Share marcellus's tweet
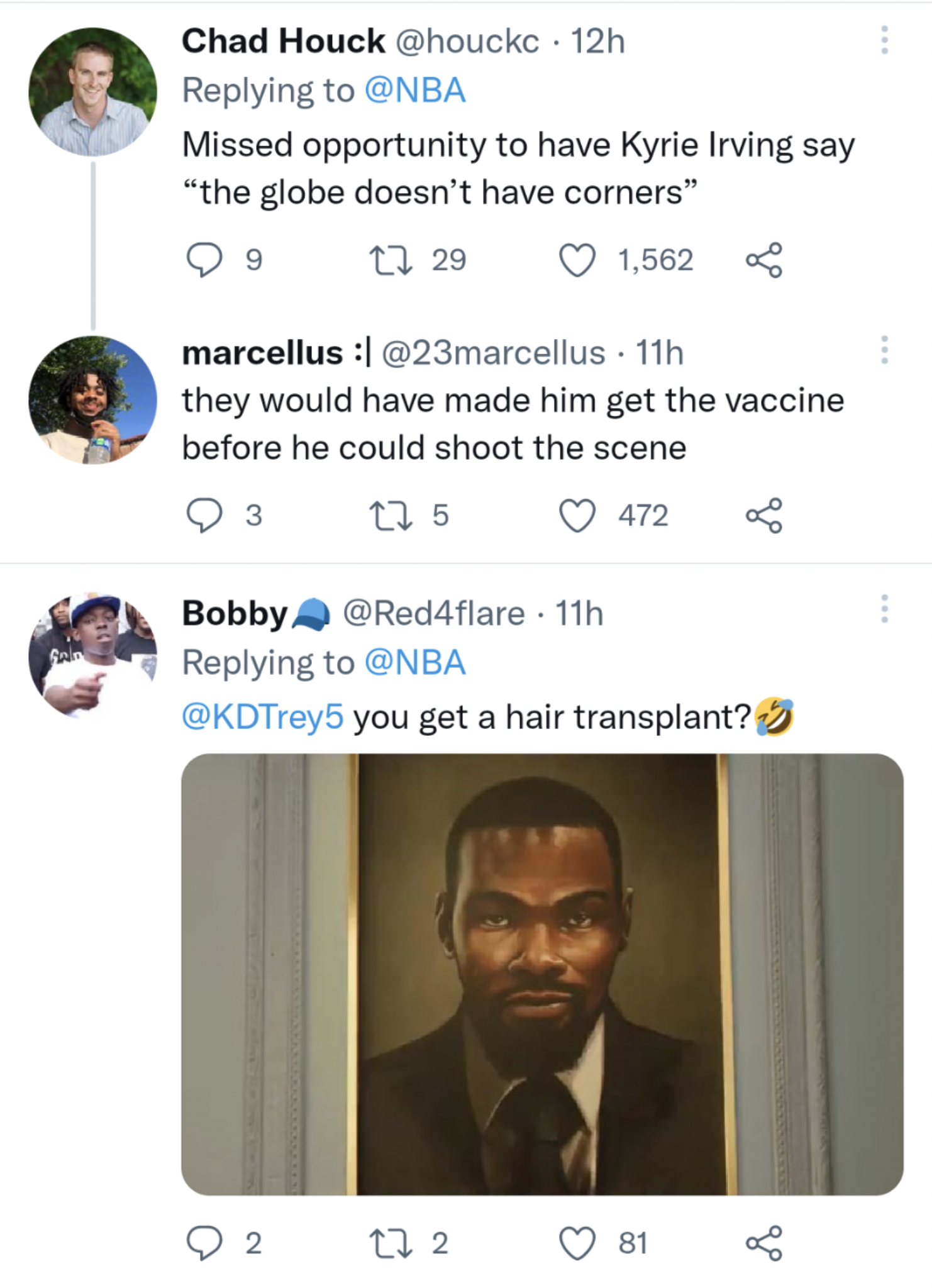This screenshot has width=932, height=1288. (764, 516)
